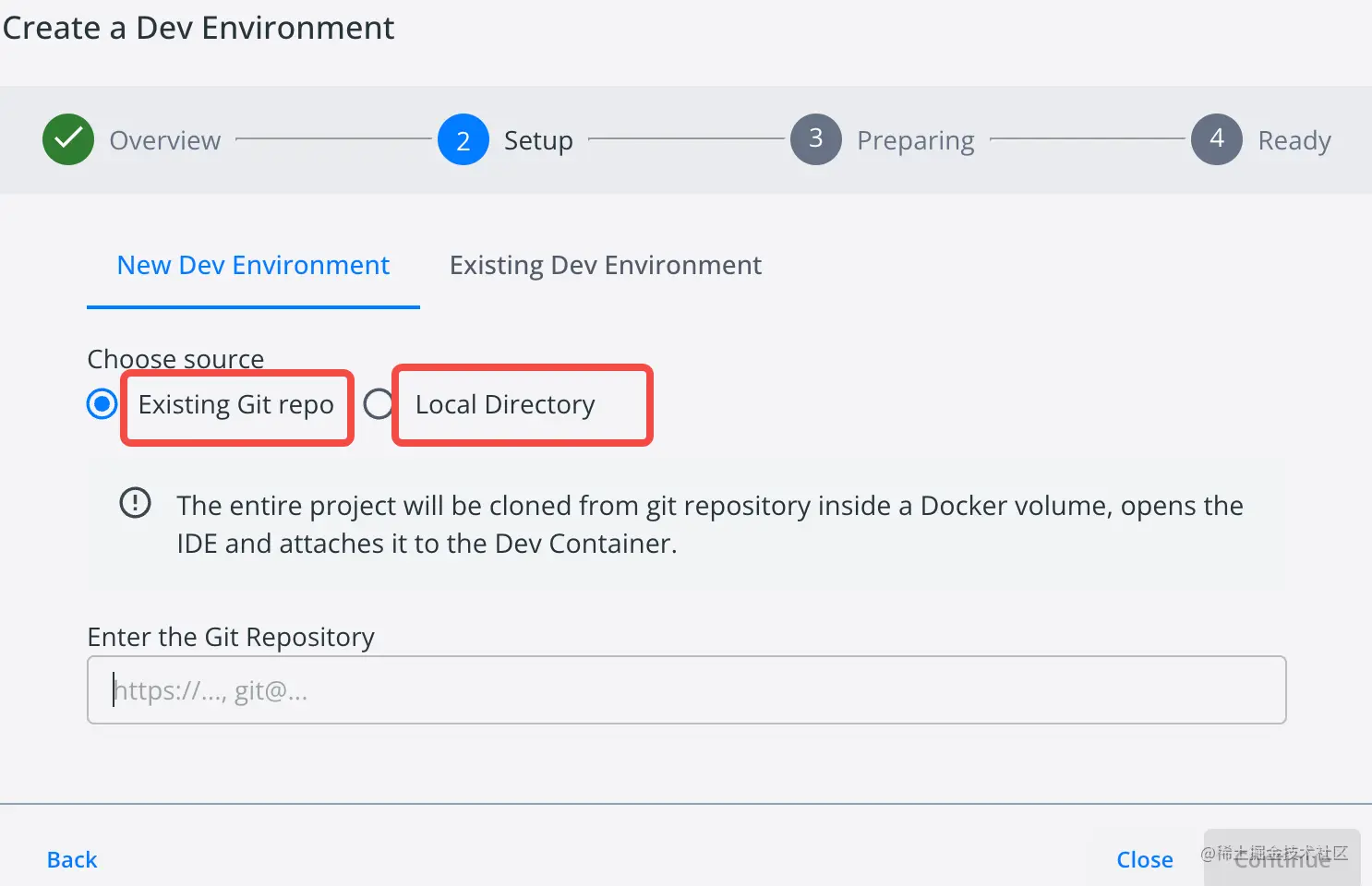
Task: Switch to the New Dev Environment tab
Action: click(253, 266)
